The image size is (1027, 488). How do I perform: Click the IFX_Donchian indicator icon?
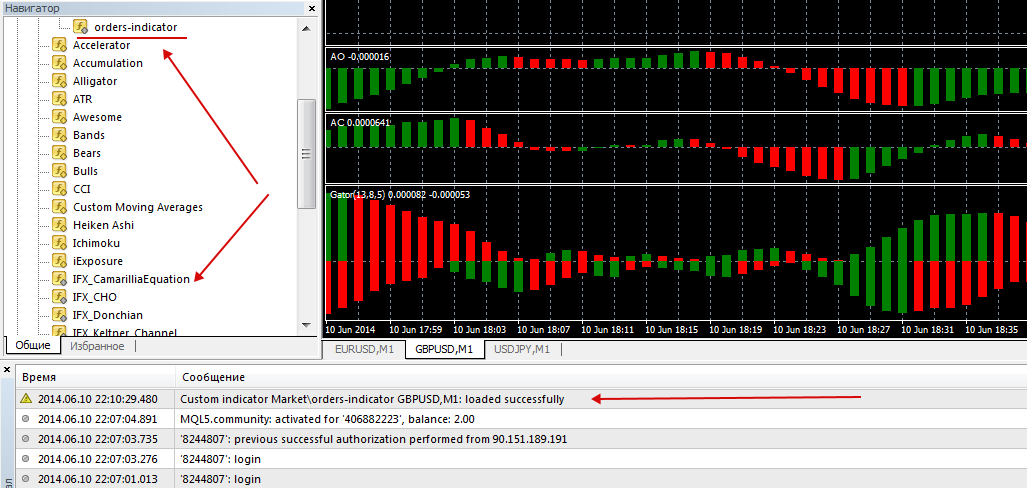(60, 315)
